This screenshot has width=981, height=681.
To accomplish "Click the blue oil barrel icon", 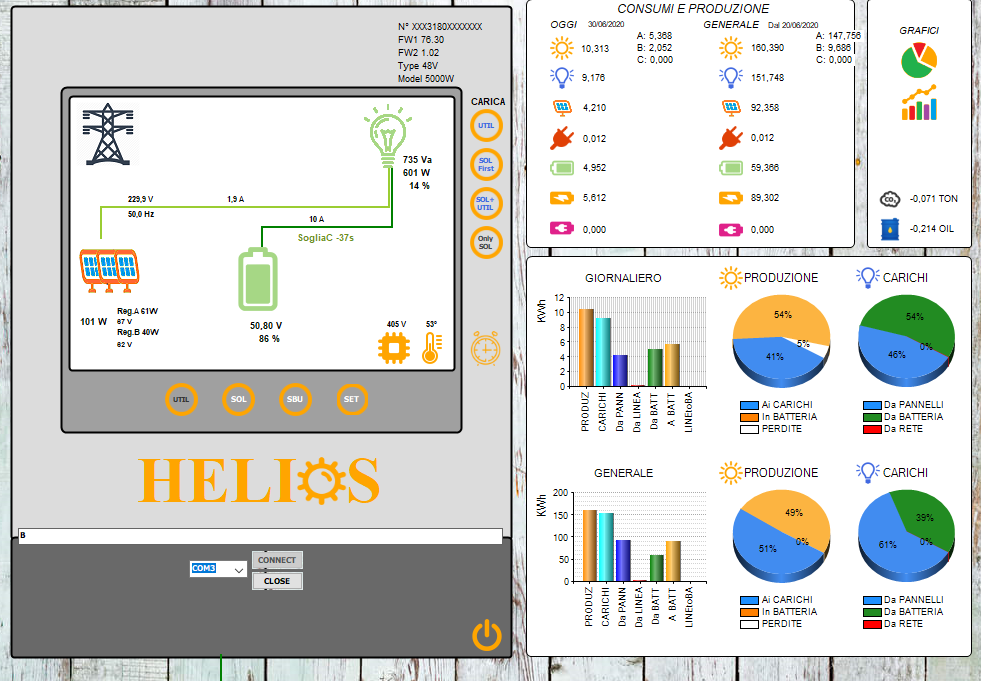I will pyautogui.click(x=890, y=229).
